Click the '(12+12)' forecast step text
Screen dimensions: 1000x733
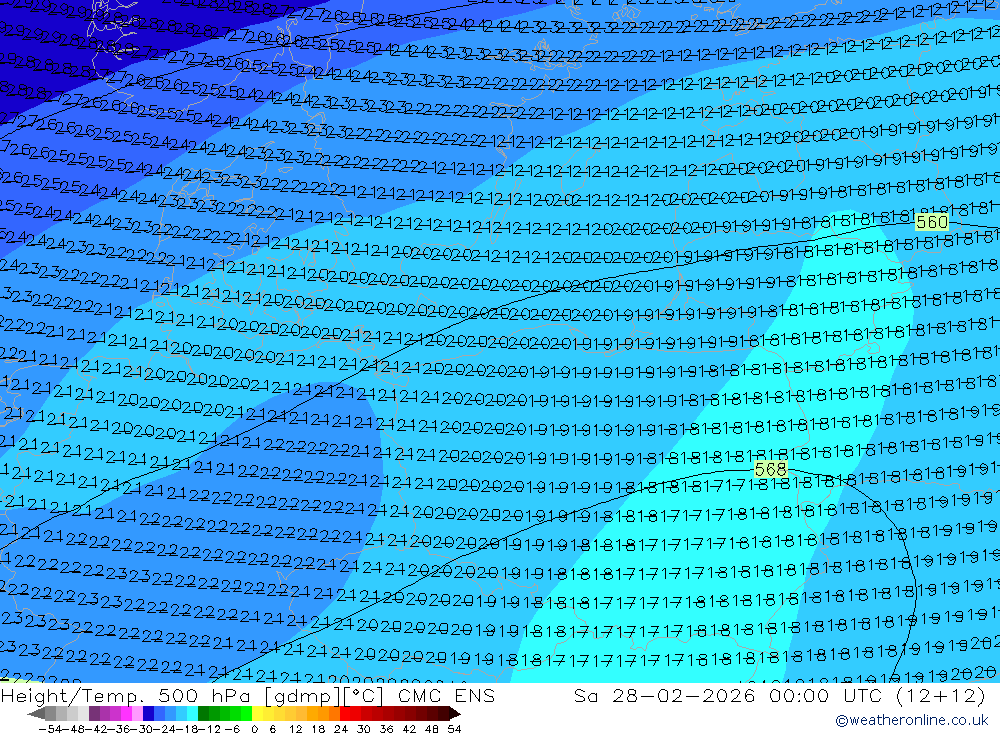click(939, 695)
